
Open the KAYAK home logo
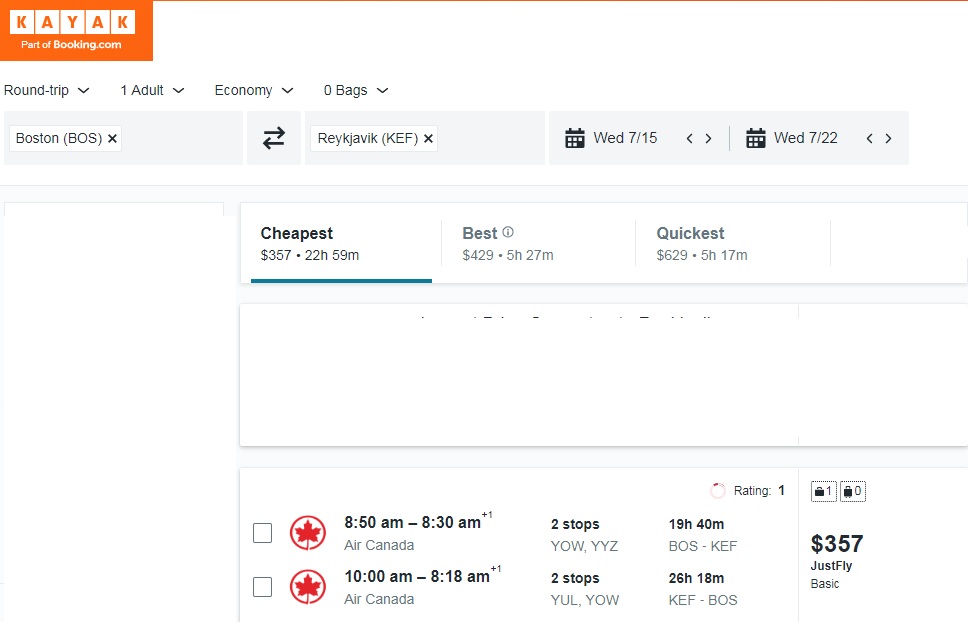tap(76, 31)
